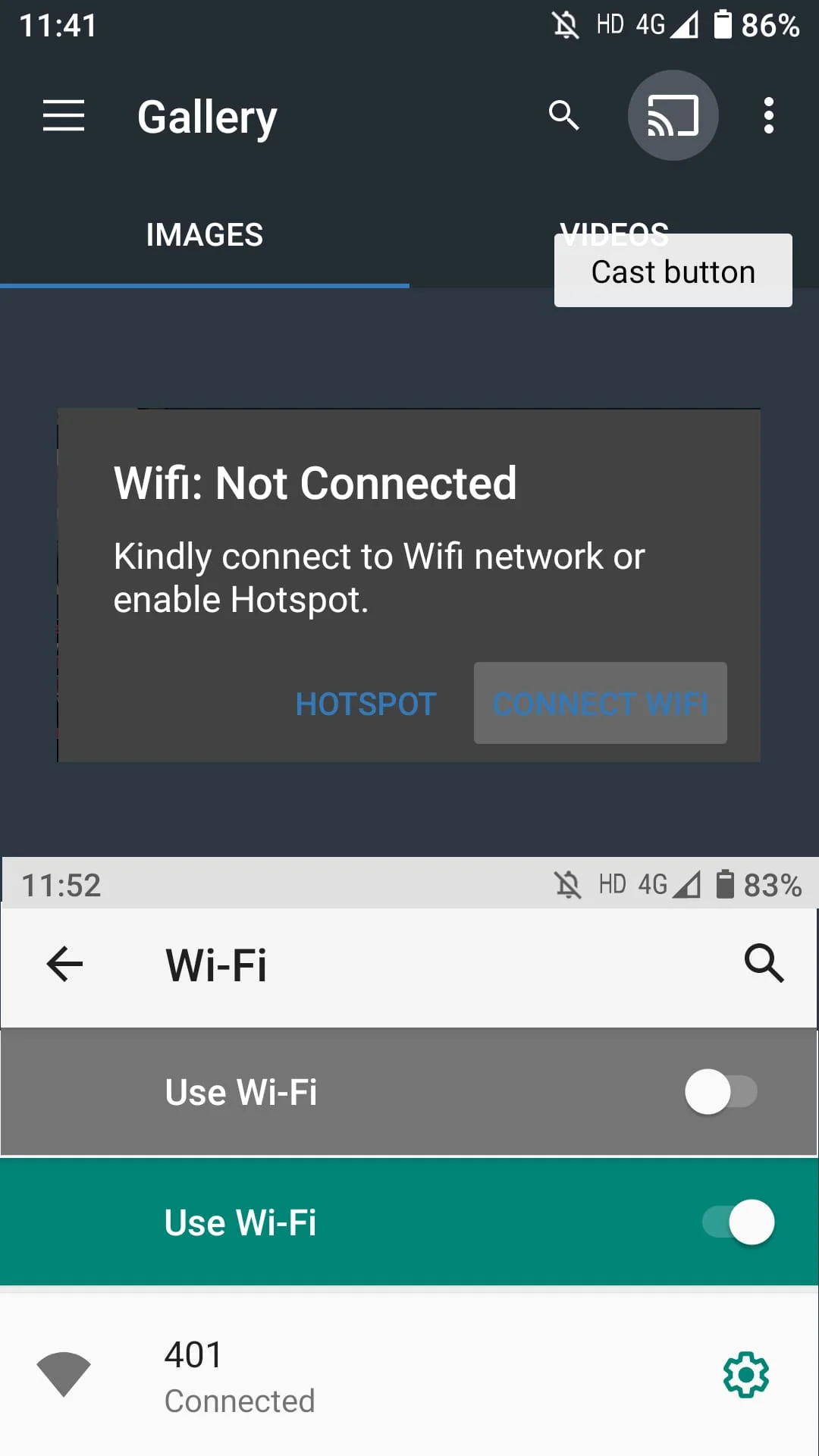Switch to the IMAGES tab
This screenshot has height=1456, width=819.
(205, 235)
